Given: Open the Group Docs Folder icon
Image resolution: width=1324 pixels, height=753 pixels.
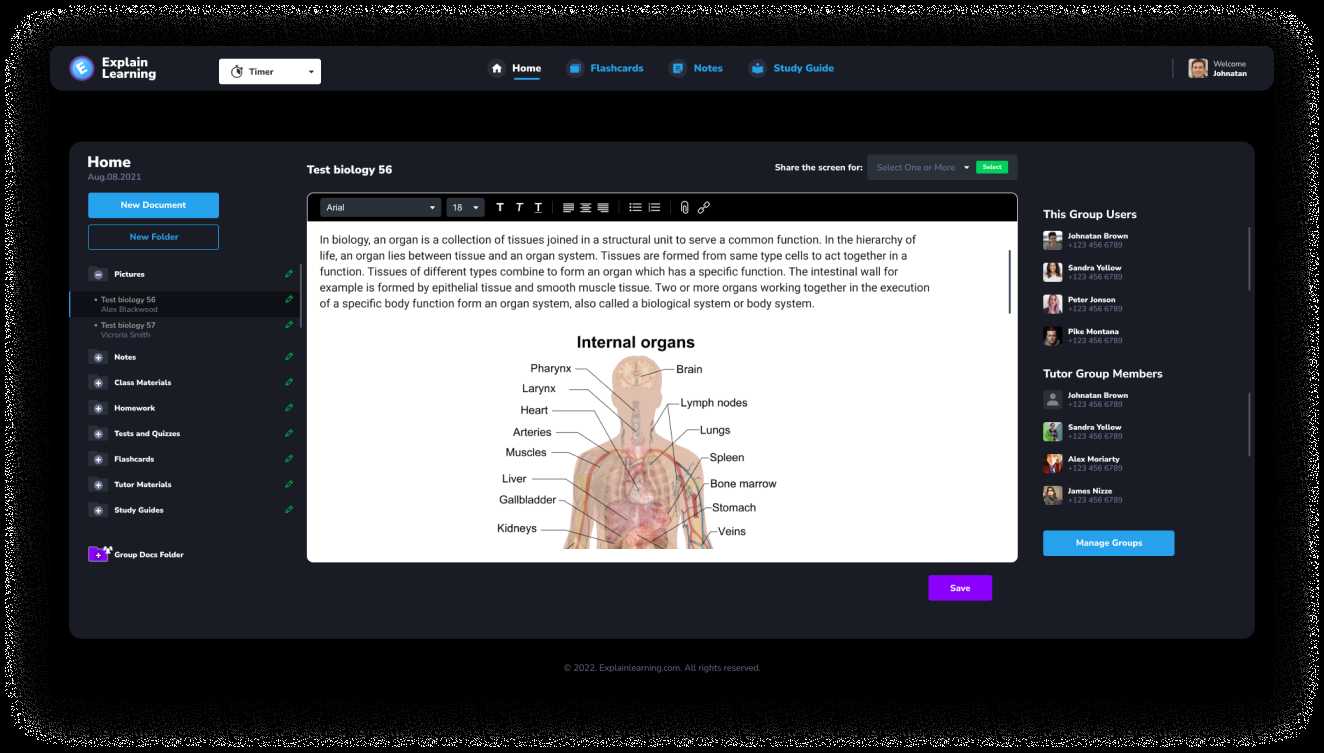Looking at the screenshot, I should (99, 554).
